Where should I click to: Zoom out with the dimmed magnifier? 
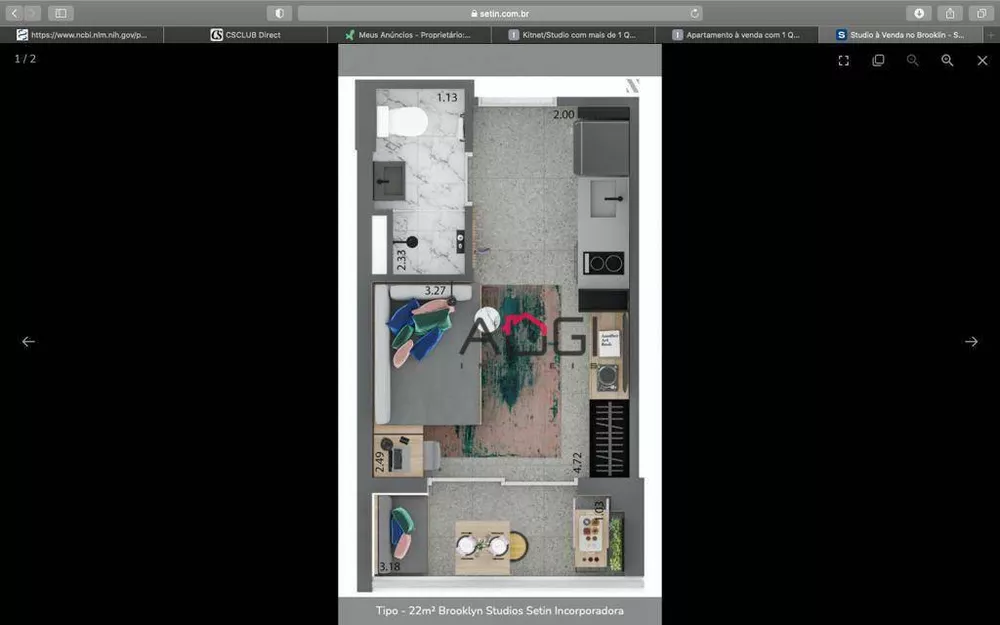(x=913, y=60)
